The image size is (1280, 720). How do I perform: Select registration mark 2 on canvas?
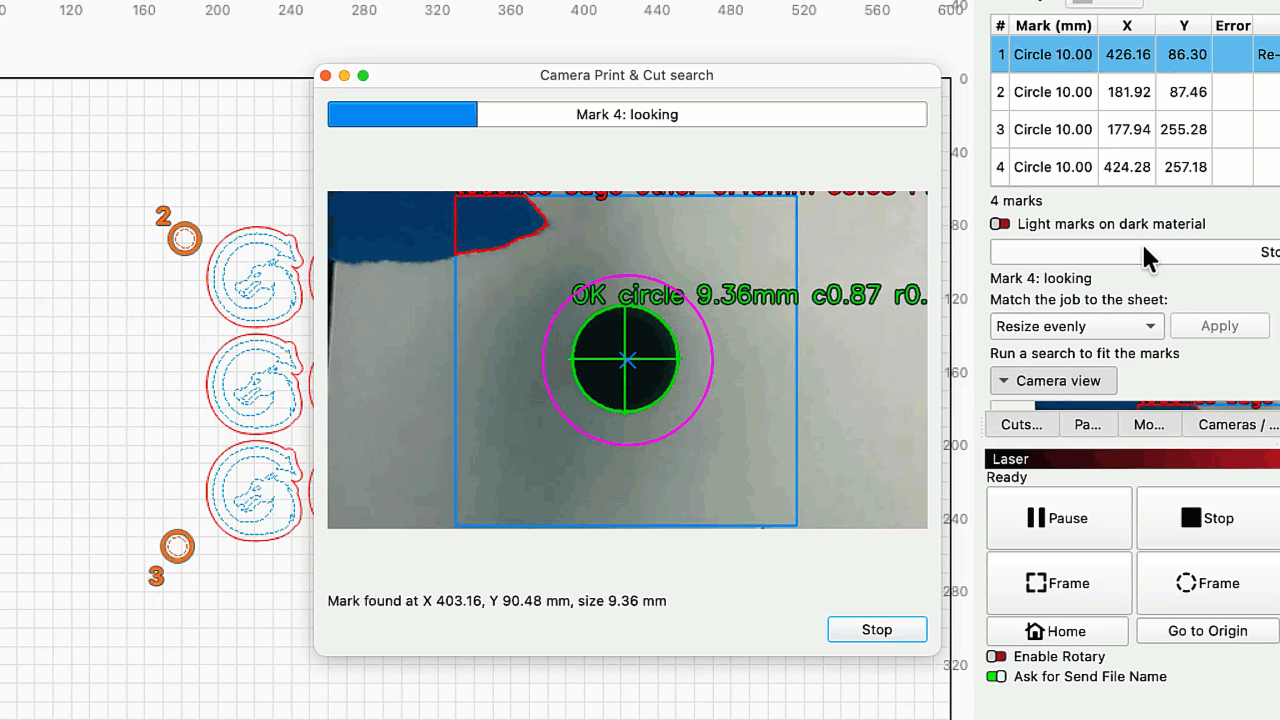[184, 239]
